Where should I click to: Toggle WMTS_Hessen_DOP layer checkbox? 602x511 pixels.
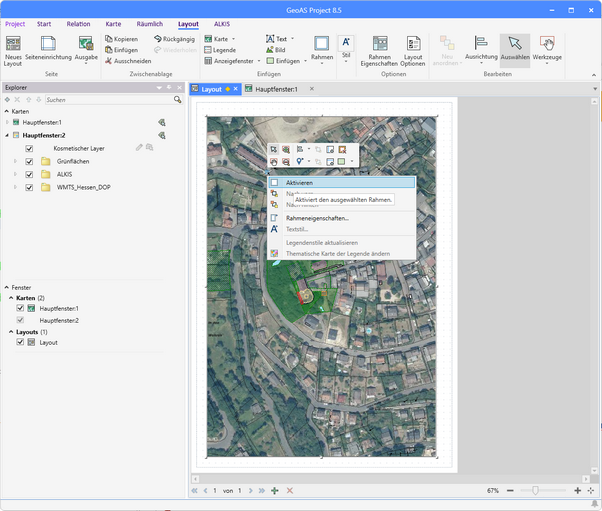29,188
